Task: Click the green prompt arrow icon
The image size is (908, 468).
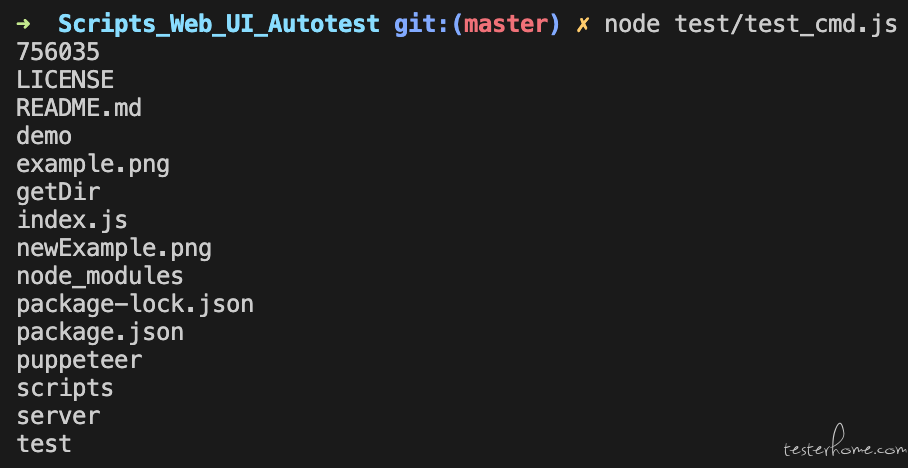Action: (23, 24)
